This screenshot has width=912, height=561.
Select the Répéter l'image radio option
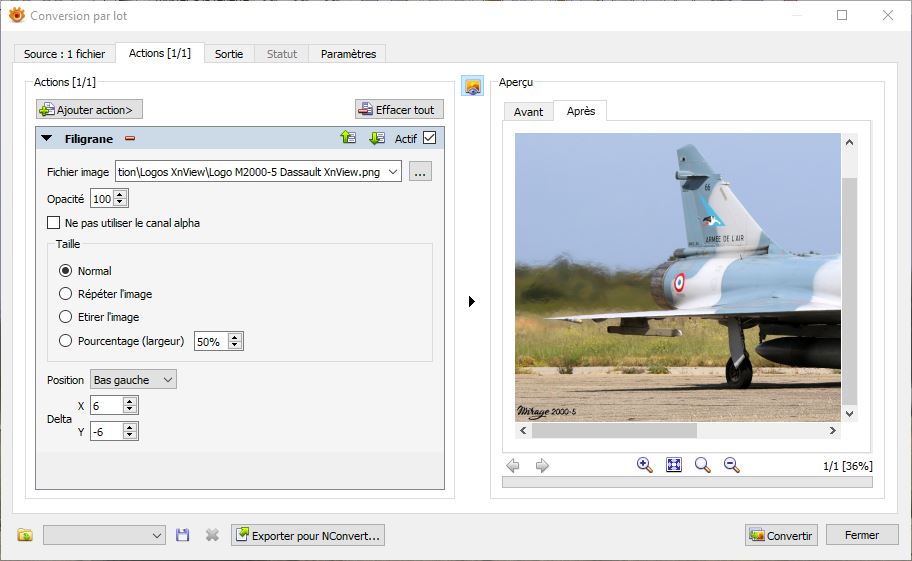(66, 294)
